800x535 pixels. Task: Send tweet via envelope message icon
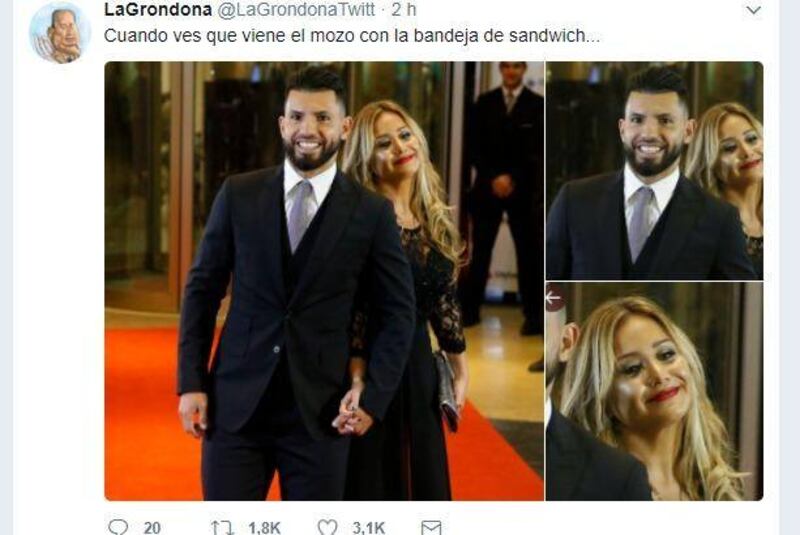coord(431,527)
